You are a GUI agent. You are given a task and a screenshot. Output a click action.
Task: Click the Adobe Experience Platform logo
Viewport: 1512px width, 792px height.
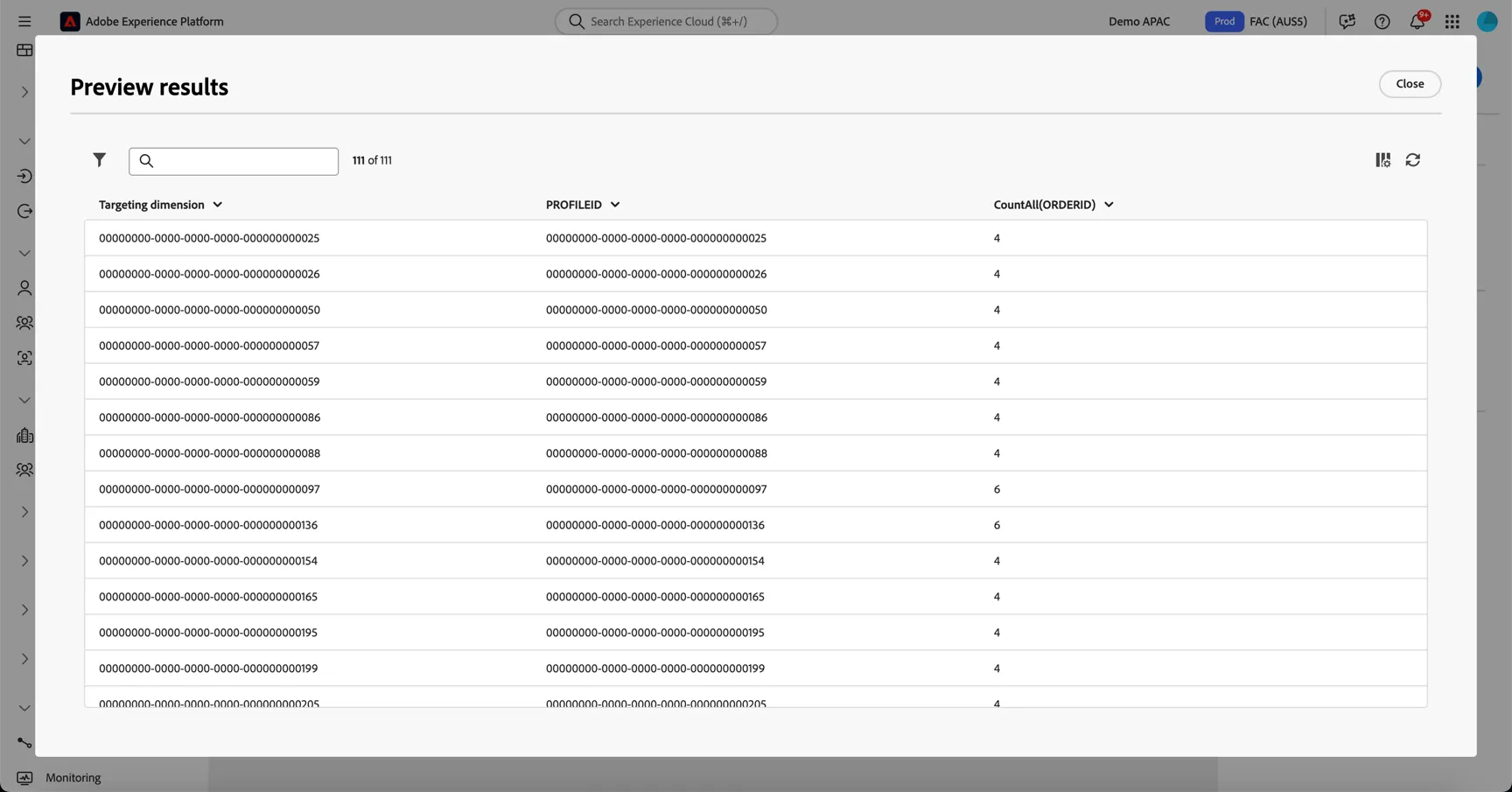(x=70, y=21)
